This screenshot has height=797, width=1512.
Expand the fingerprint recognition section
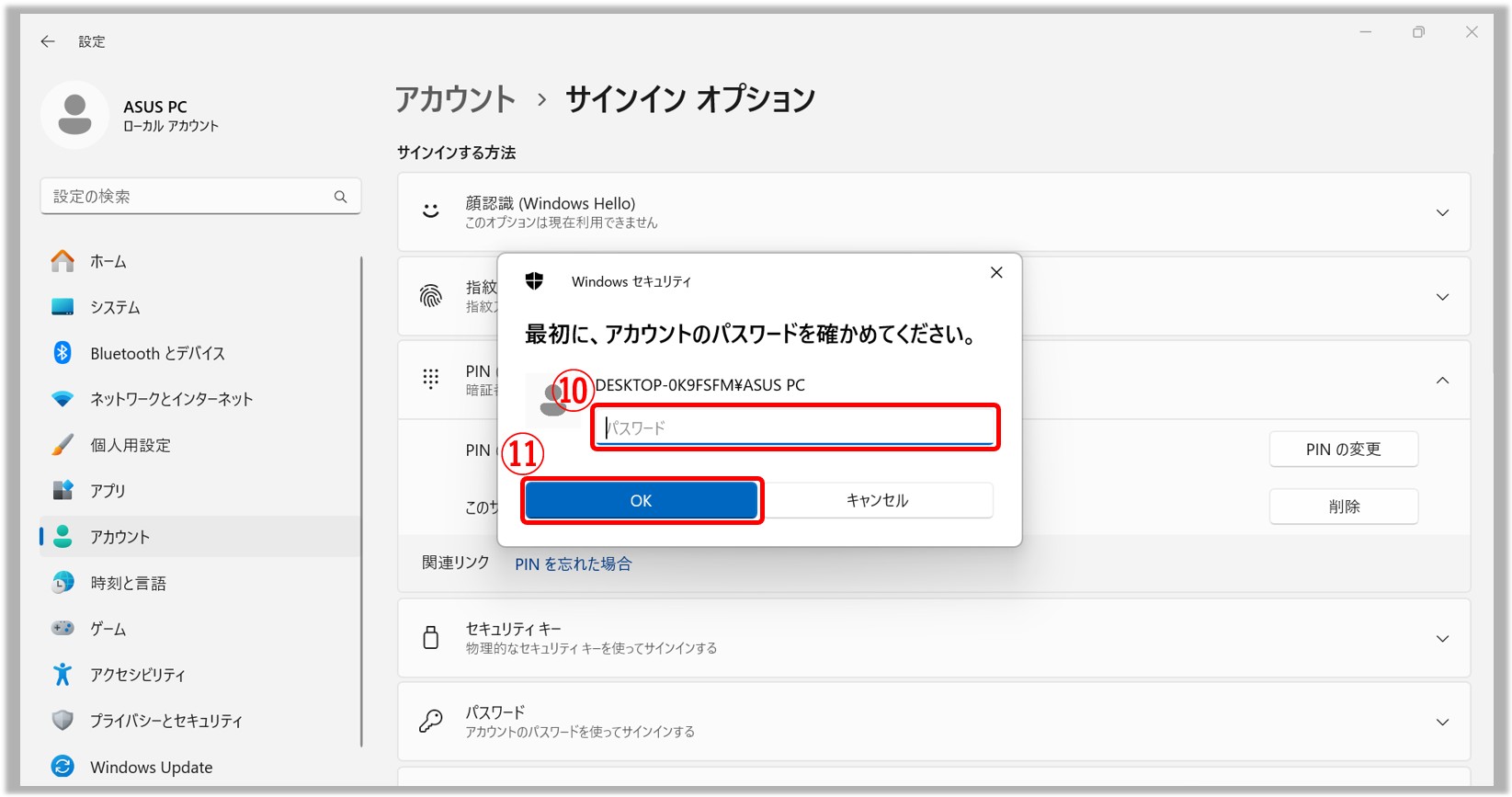(1442, 297)
